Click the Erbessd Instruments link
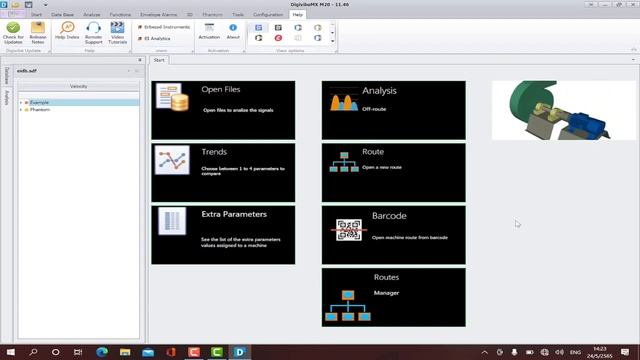640x360 pixels. pos(164,27)
